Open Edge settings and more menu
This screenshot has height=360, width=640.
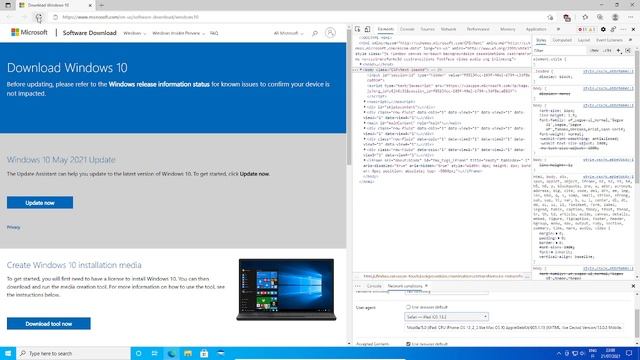[x=631, y=17]
